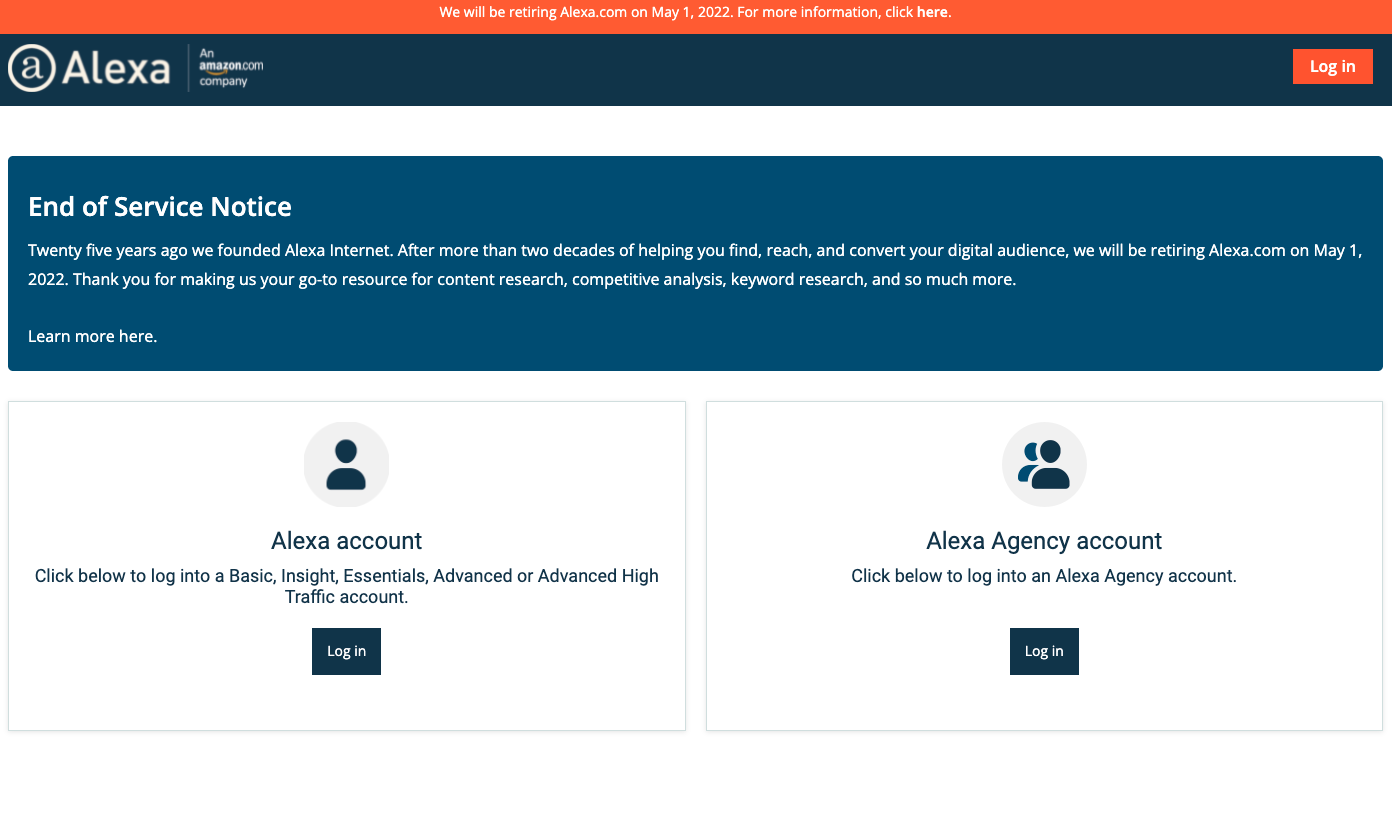Click the two-person Agency account icon
The image size is (1392, 823).
click(x=1044, y=465)
